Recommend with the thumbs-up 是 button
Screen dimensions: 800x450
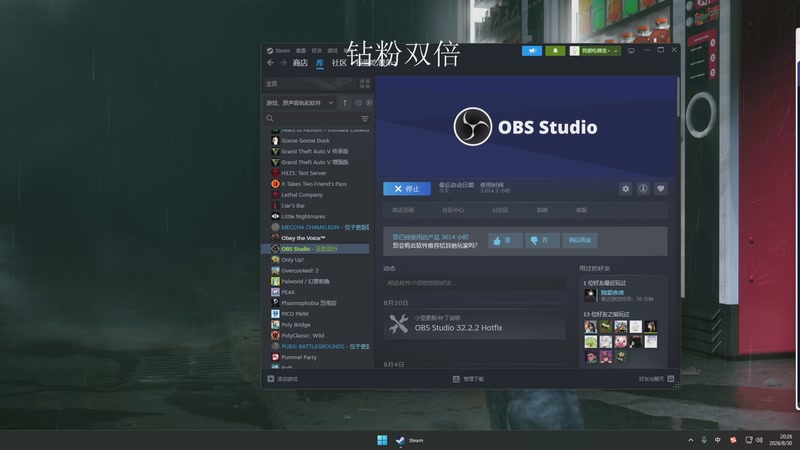pyautogui.click(x=505, y=240)
